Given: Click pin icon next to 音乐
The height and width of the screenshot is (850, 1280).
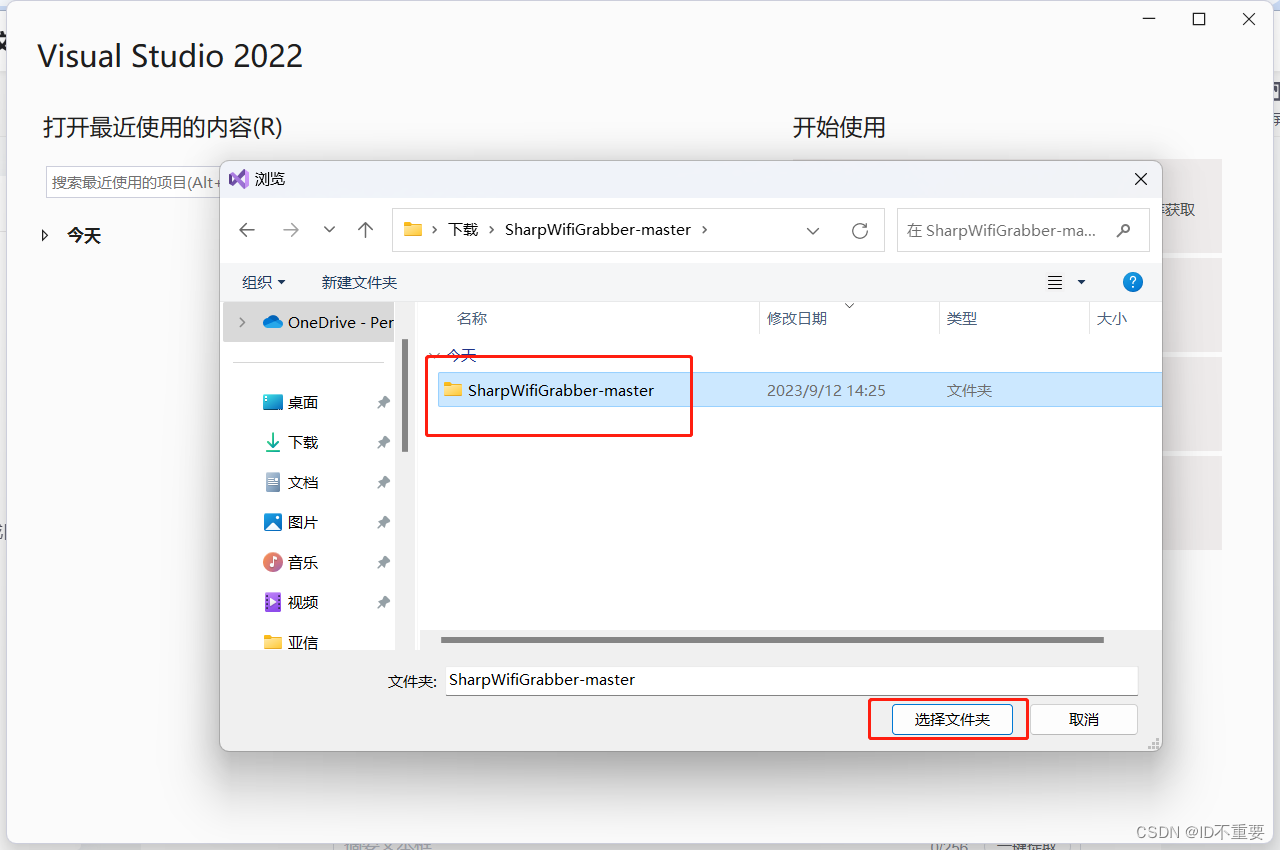Looking at the screenshot, I should coord(383,562).
